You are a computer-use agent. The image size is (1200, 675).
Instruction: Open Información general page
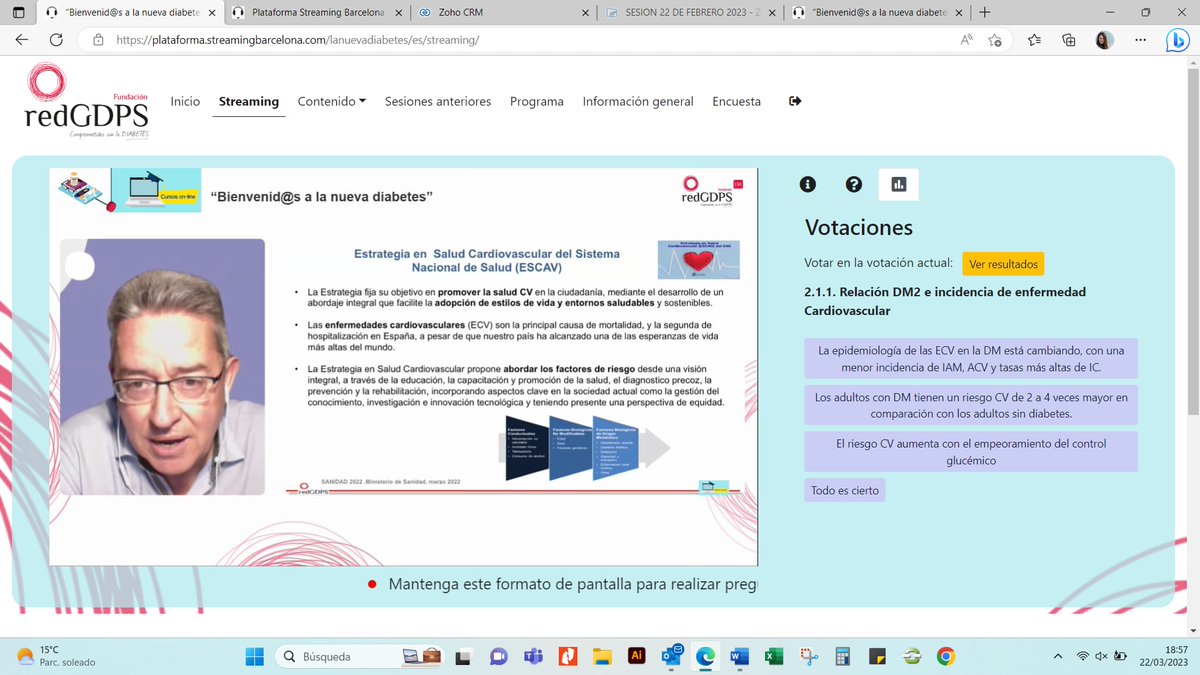(x=638, y=101)
